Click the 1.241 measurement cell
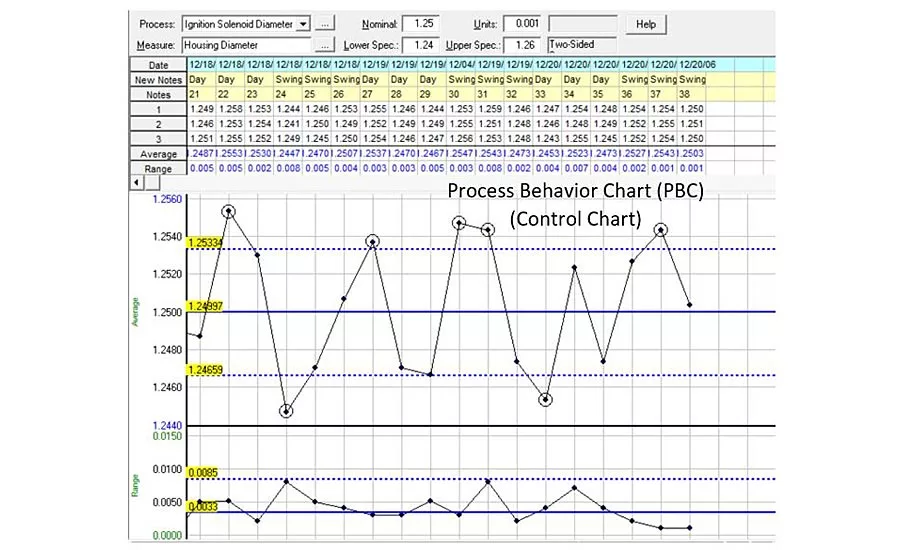Image resolution: width=900 pixels, height=550 pixels. pyautogui.click(x=289, y=123)
